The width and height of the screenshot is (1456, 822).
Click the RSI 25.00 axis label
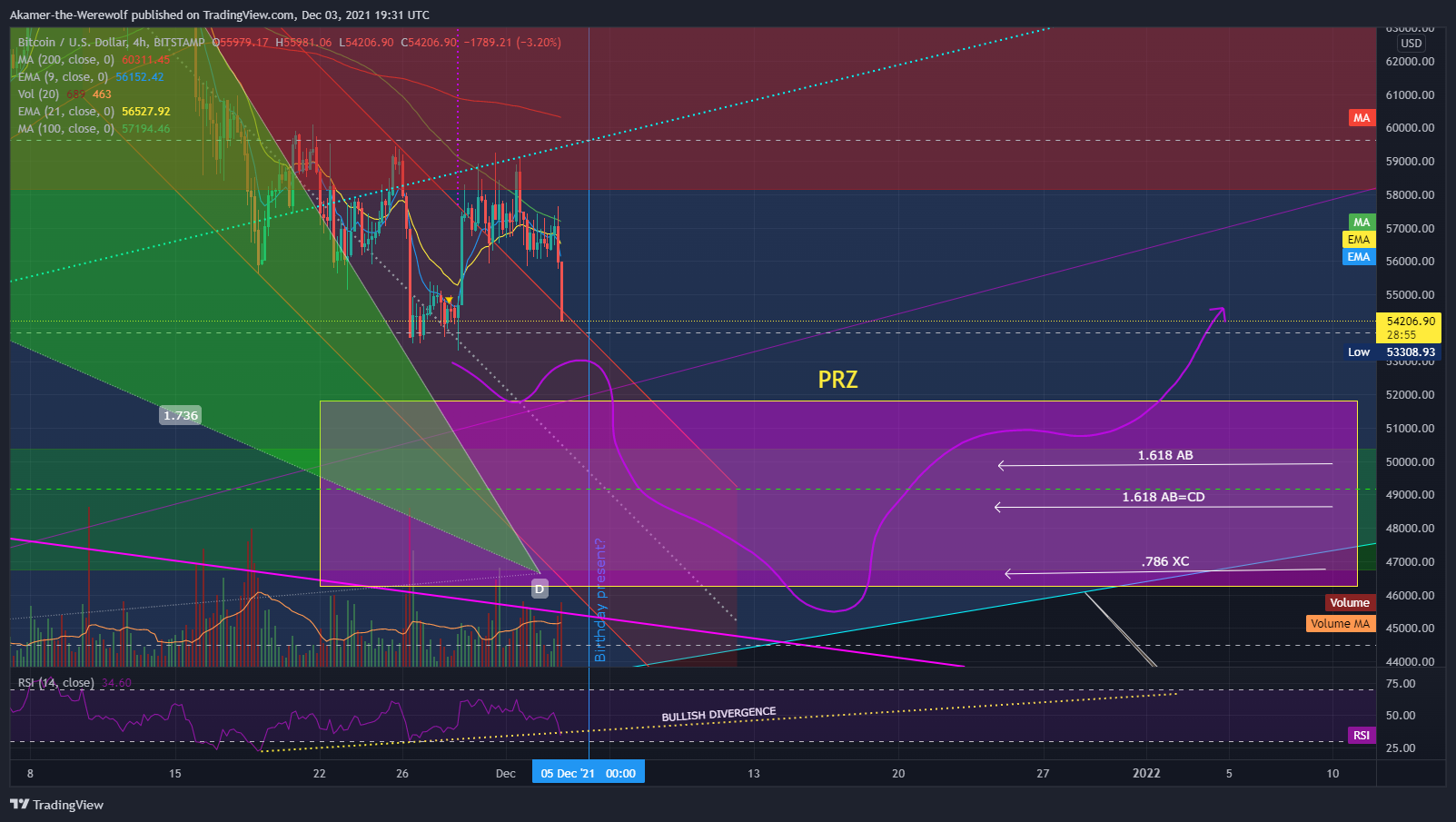(1401, 748)
